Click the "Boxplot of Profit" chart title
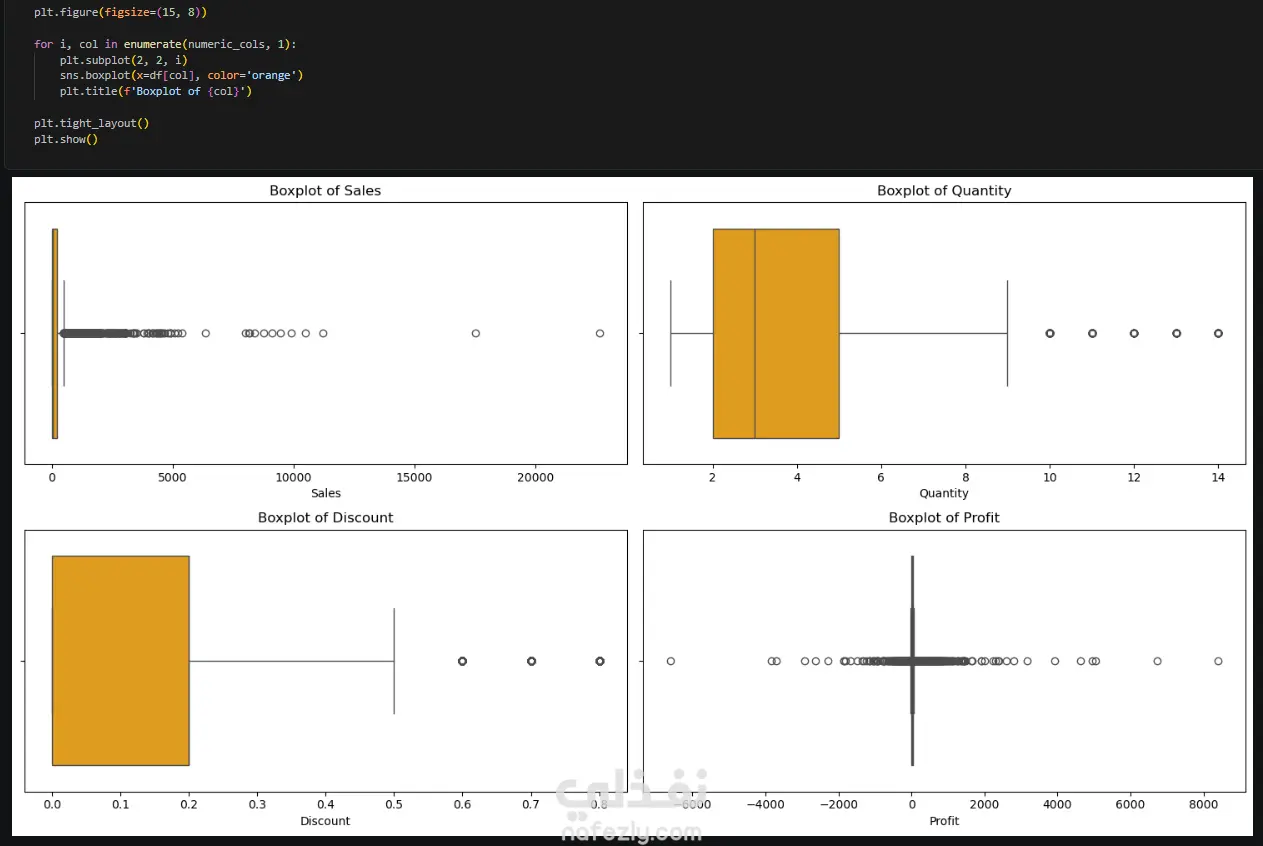The image size is (1263, 846). click(x=944, y=517)
